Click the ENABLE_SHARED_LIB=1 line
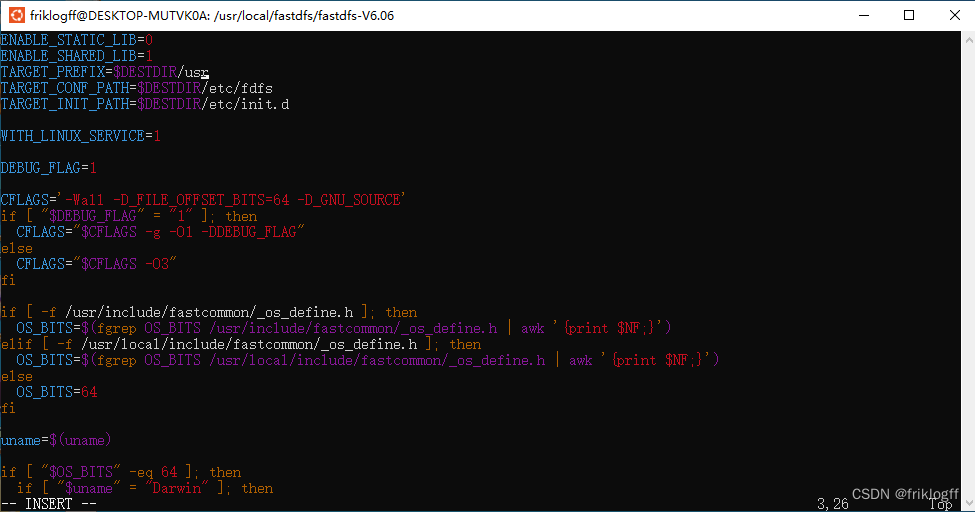Viewport: 975px width, 512px height. (76, 56)
